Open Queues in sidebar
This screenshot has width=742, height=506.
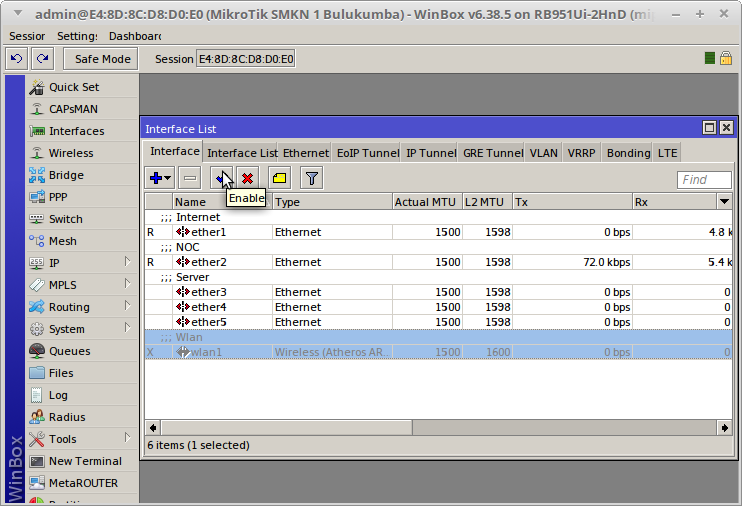pyautogui.click(x=82, y=351)
